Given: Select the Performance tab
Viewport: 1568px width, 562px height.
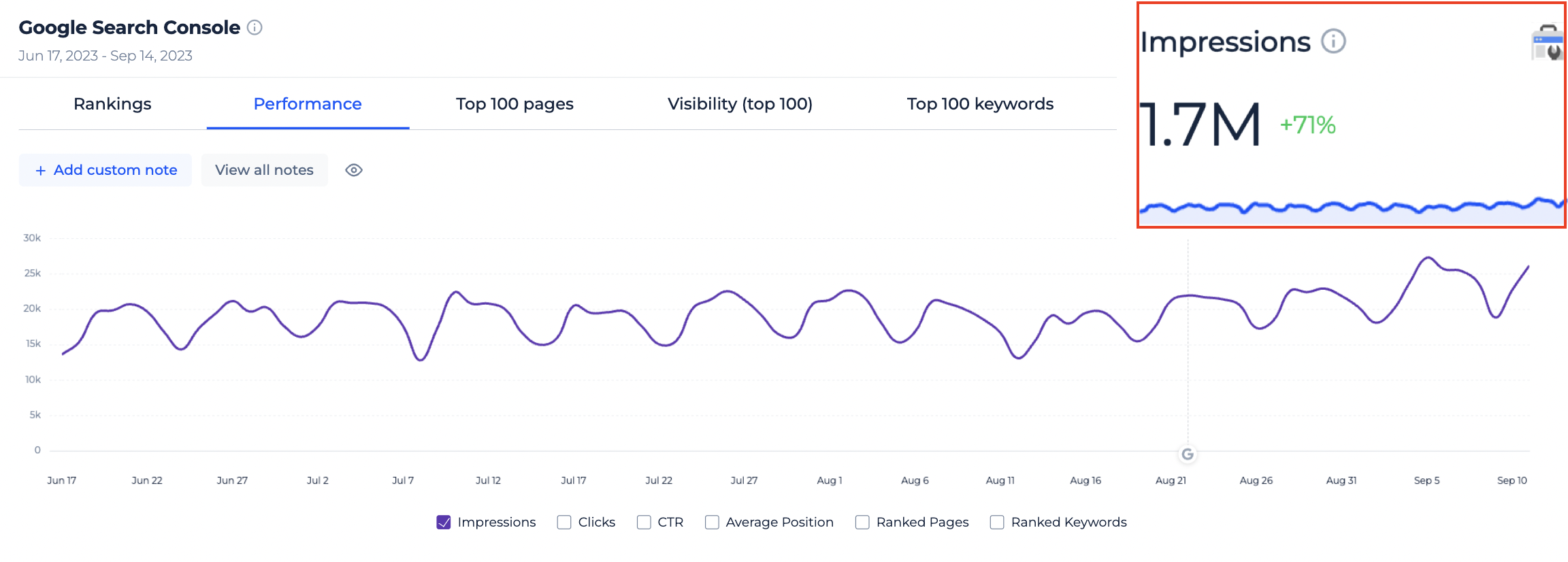Looking at the screenshot, I should coord(308,104).
